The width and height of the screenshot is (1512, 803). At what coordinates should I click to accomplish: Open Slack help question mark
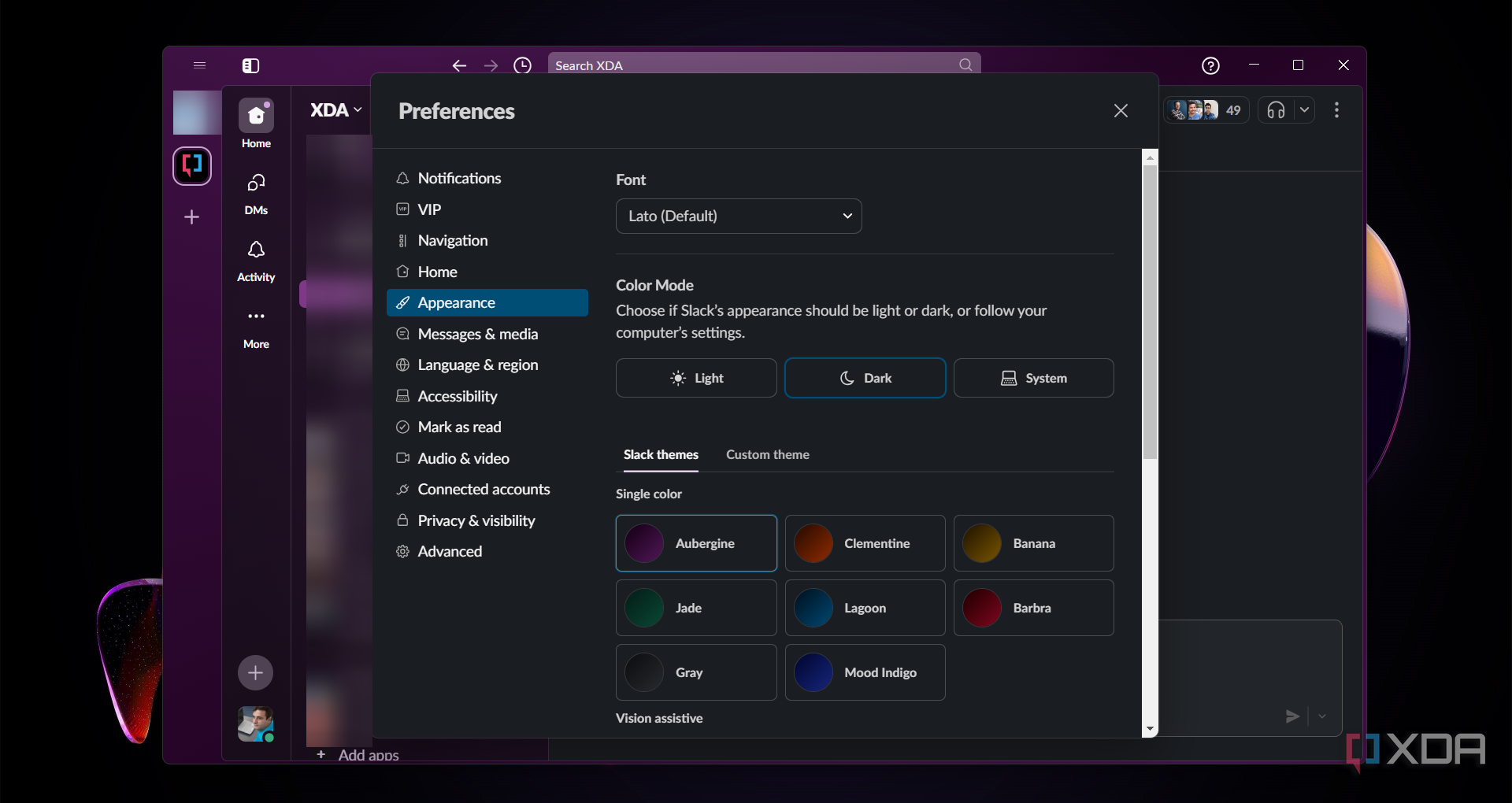pyautogui.click(x=1210, y=65)
